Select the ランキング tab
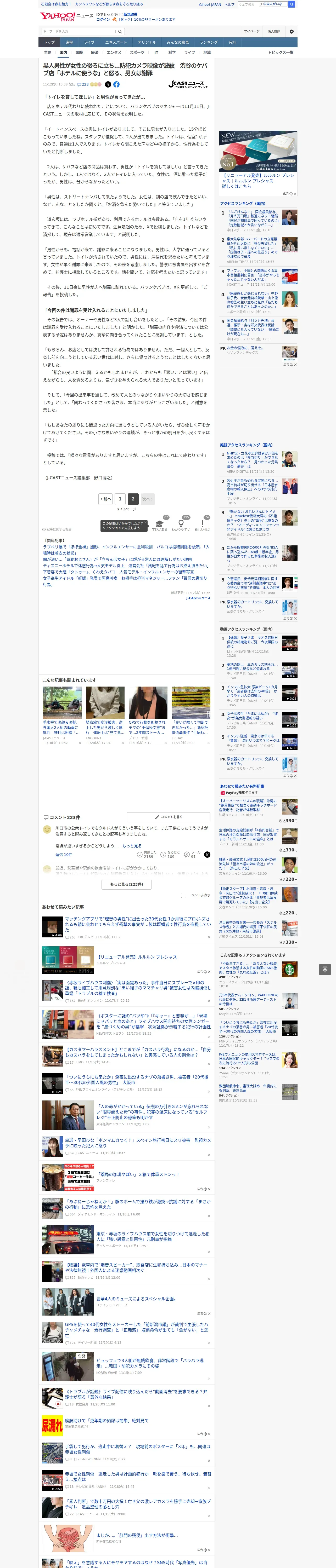Viewport: 336px width, 1568px height. (209, 43)
